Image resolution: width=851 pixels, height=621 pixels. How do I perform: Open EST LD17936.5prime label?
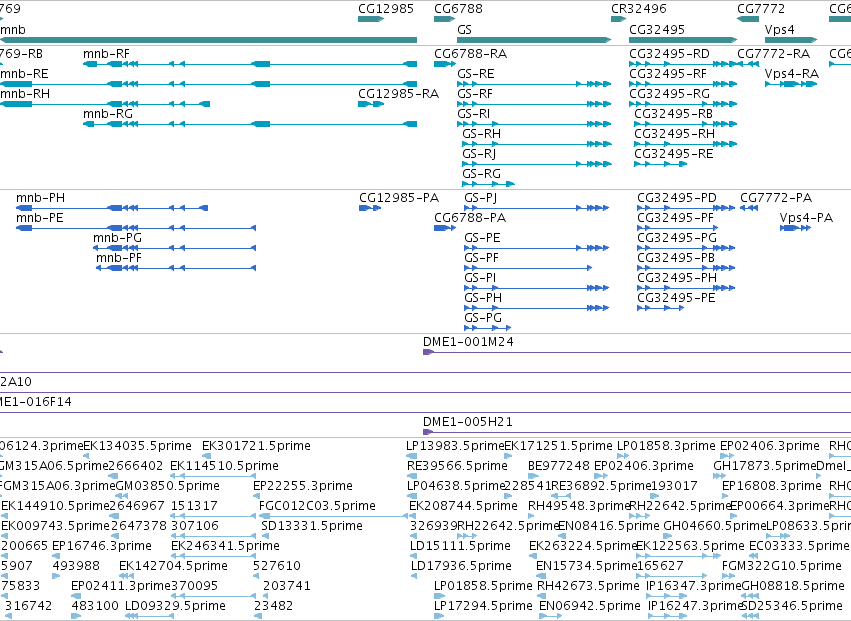tap(461, 567)
